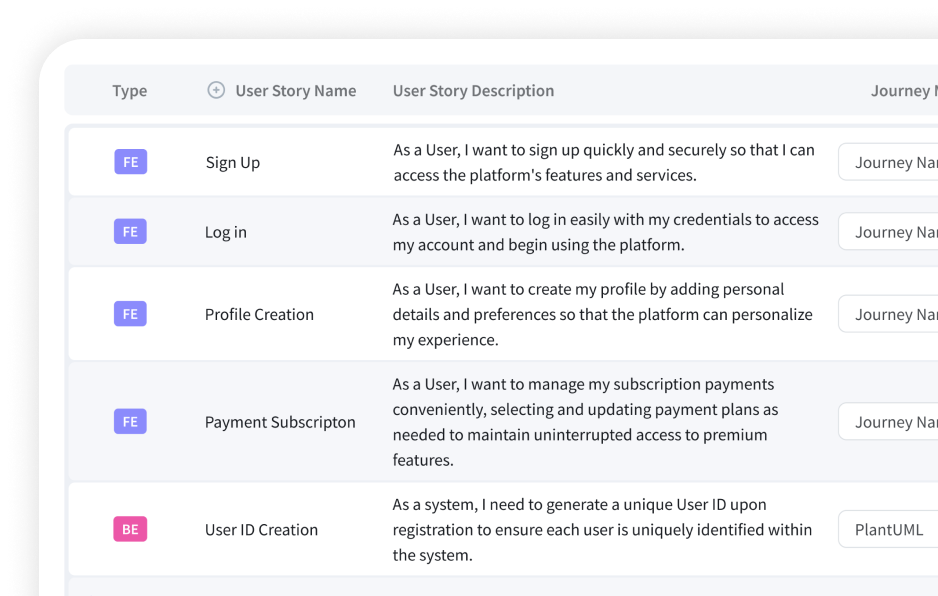Select the FE badge on the Sign Up row

point(130,161)
